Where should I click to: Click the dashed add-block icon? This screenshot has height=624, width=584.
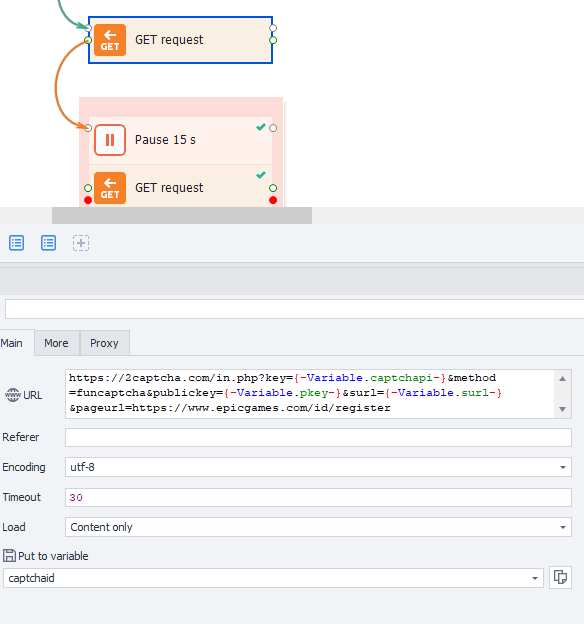point(81,243)
